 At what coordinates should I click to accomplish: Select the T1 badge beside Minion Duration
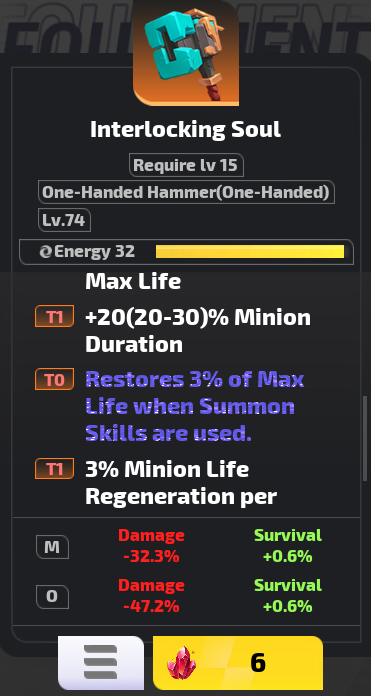pyautogui.click(x=55, y=317)
